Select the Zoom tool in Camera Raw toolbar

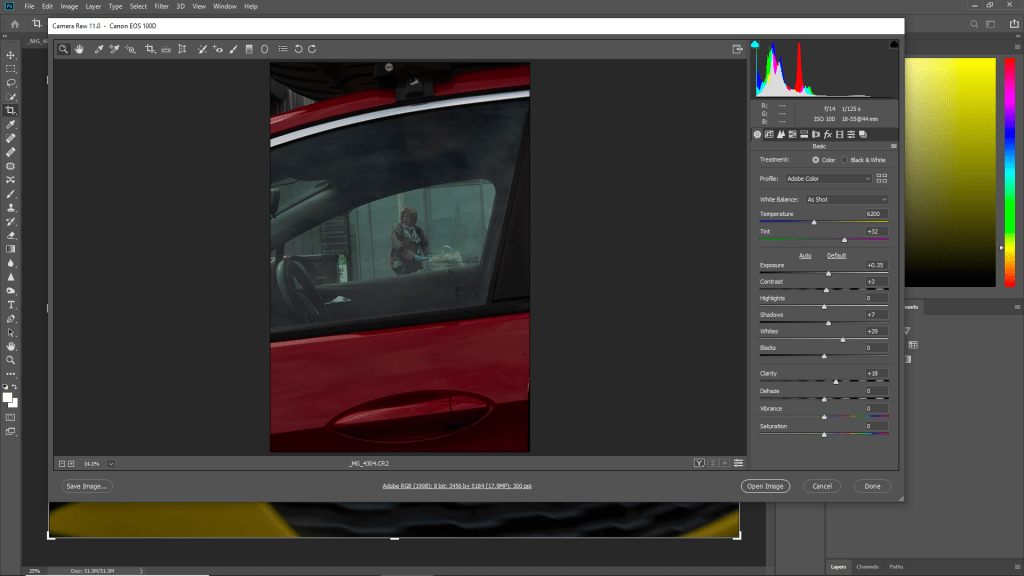coord(62,48)
